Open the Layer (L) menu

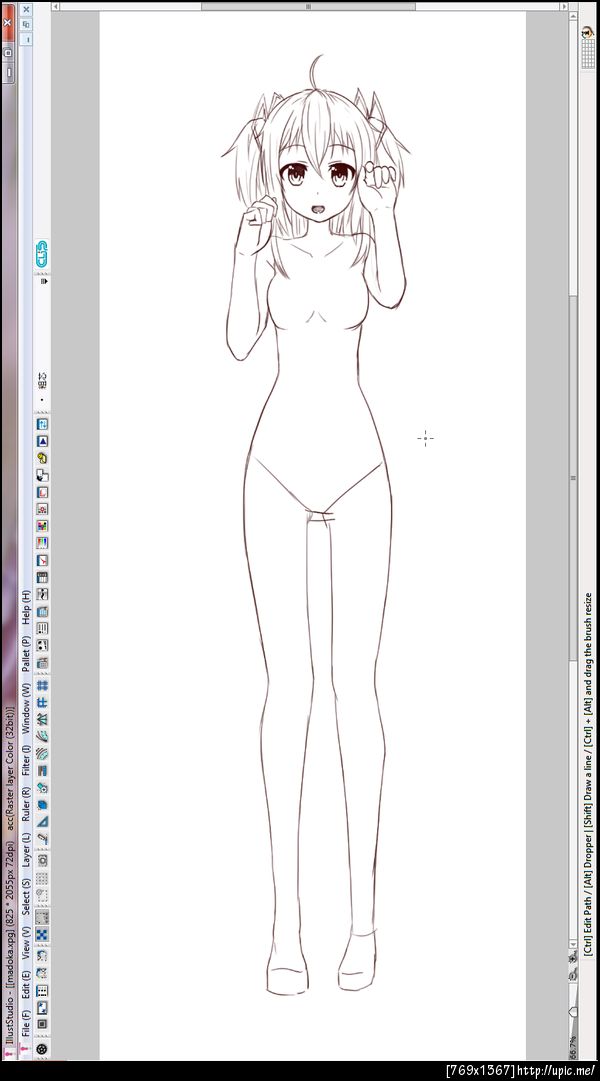26,849
